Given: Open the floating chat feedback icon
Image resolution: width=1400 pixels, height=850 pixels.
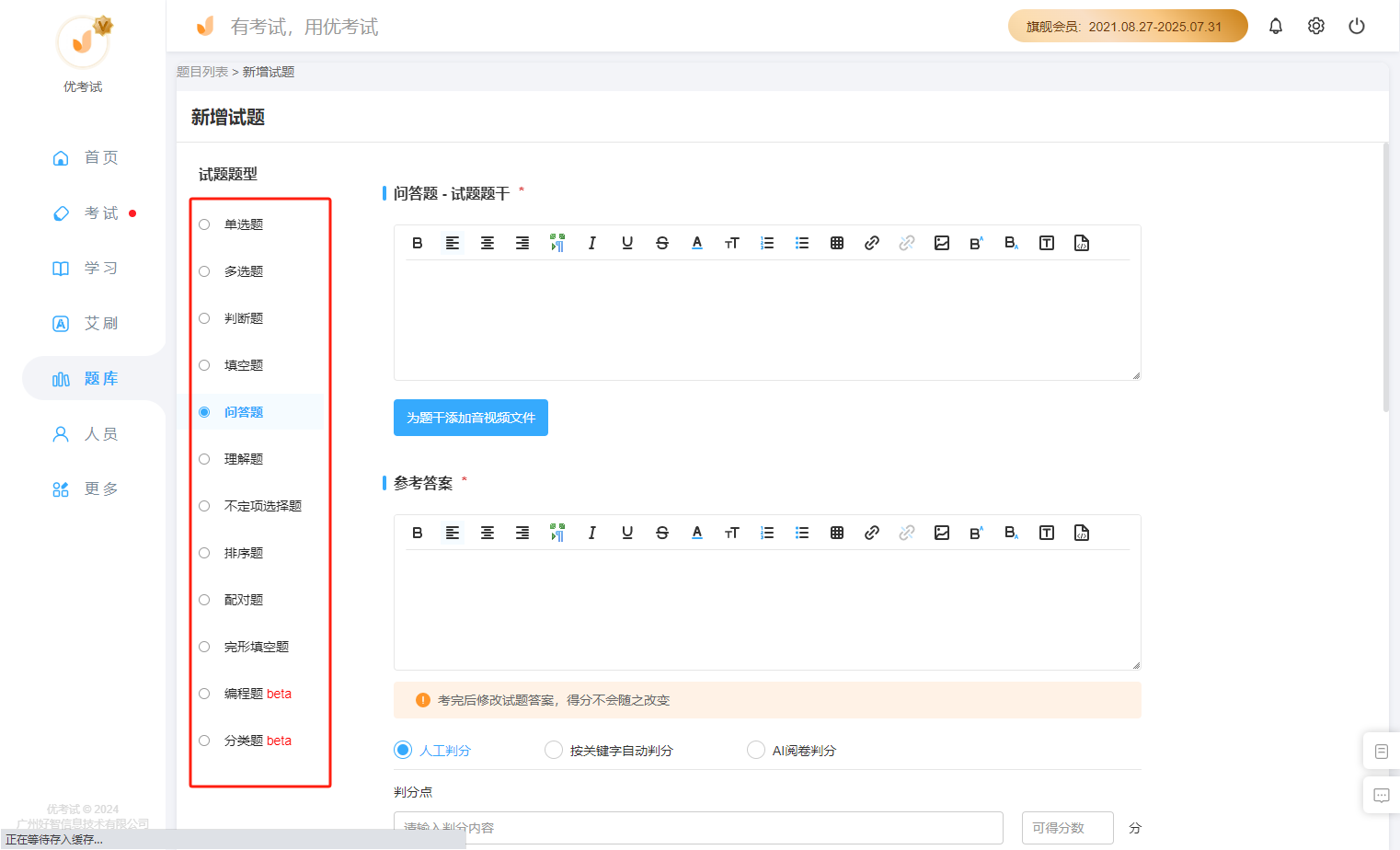Looking at the screenshot, I should tap(1382, 796).
